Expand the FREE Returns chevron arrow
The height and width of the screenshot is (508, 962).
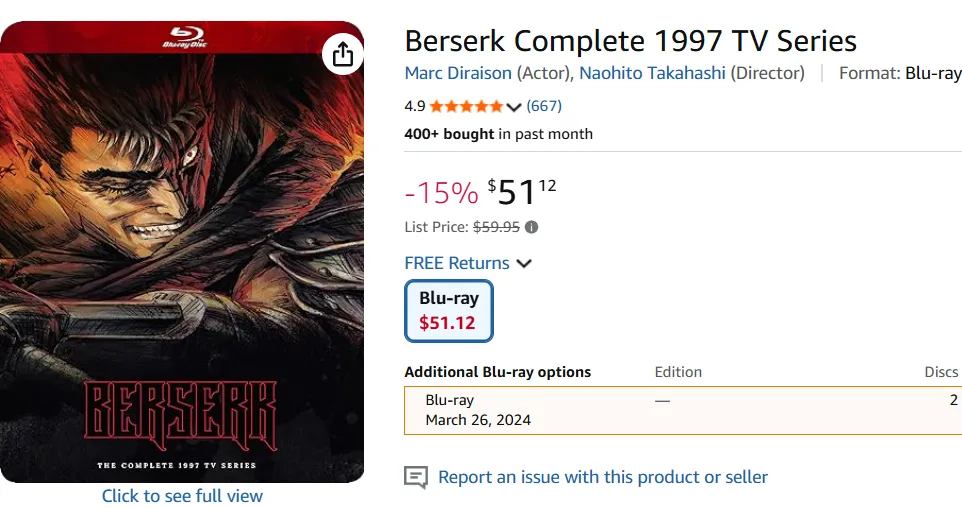point(524,263)
